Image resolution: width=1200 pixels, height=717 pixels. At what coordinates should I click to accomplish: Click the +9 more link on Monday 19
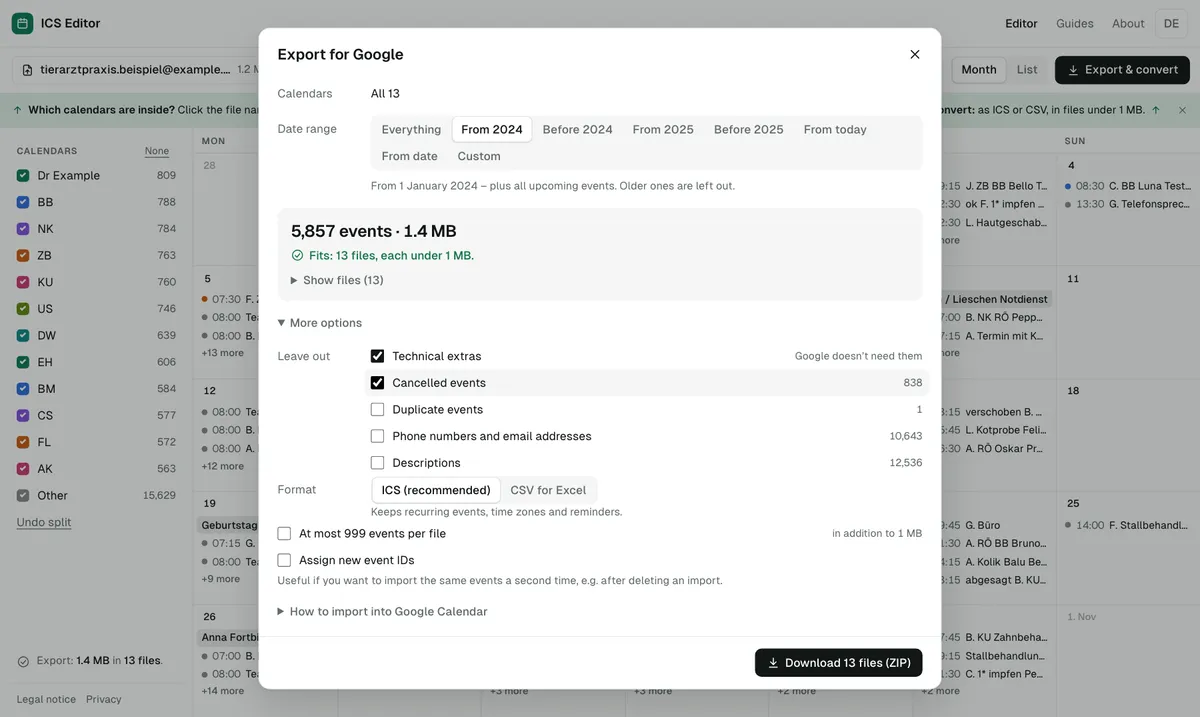221,578
